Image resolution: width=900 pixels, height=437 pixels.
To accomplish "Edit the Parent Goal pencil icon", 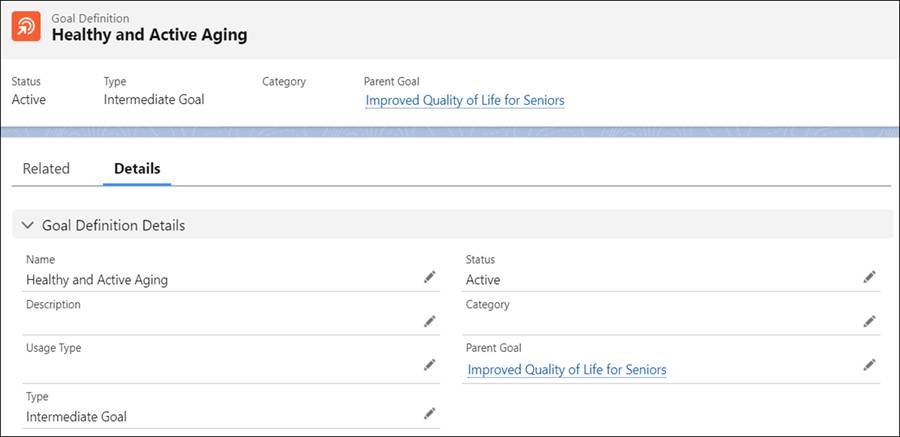I will pos(869,365).
